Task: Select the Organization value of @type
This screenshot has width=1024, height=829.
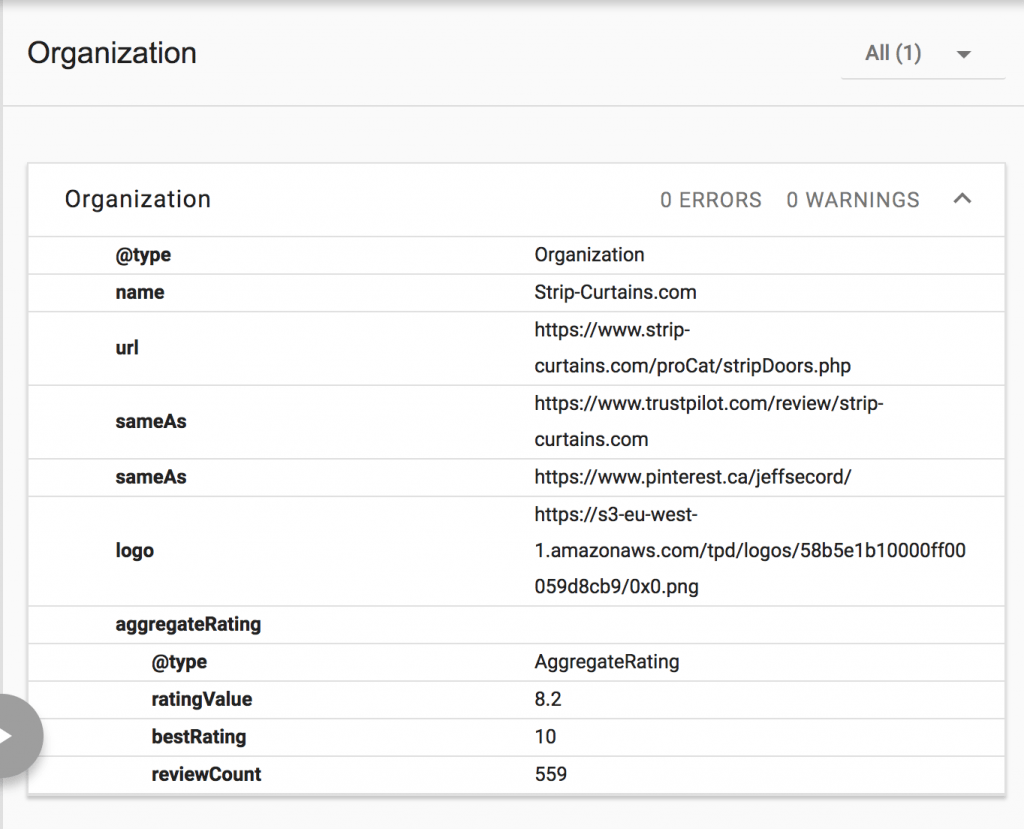Action: pyautogui.click(x=589, y=255)
